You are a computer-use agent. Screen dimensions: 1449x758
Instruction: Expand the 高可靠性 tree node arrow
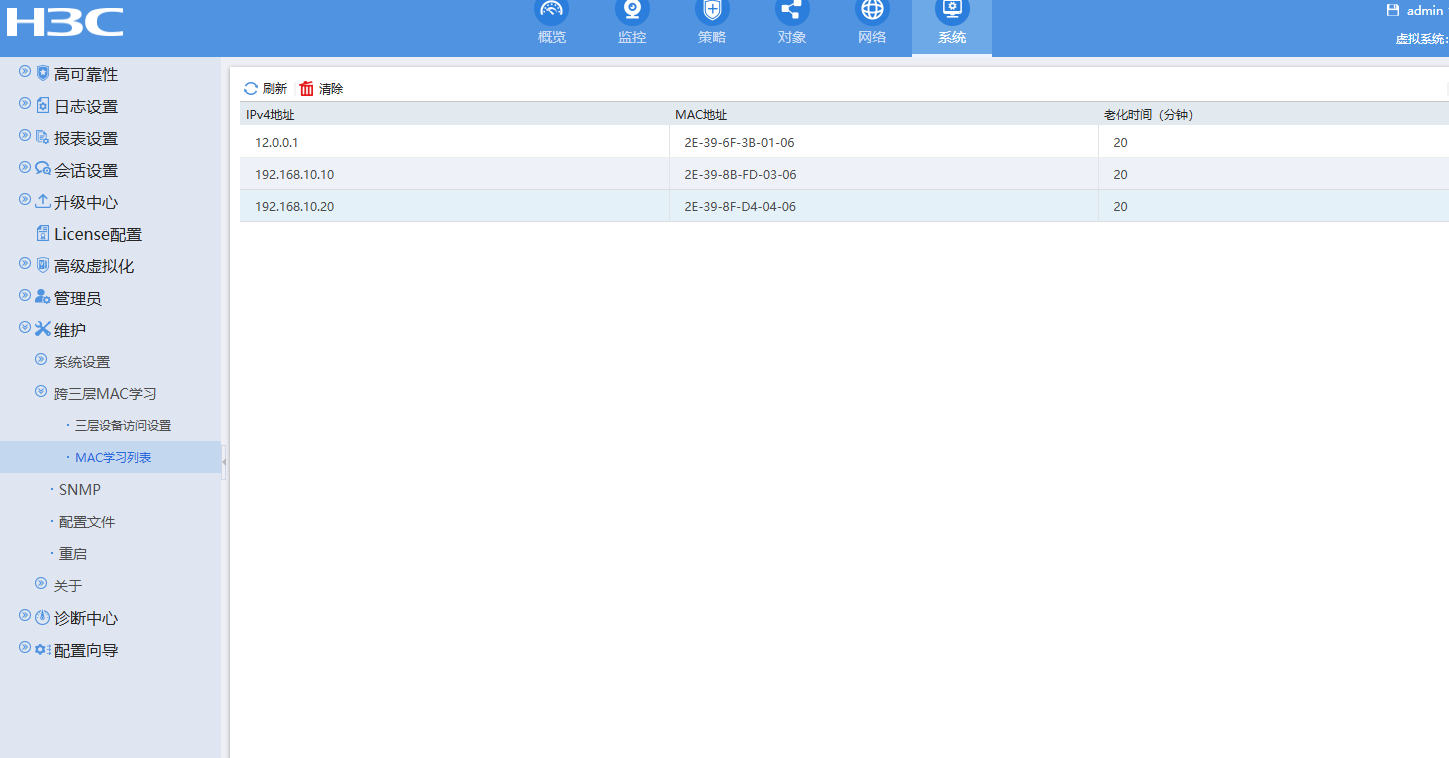click(25, 72)
